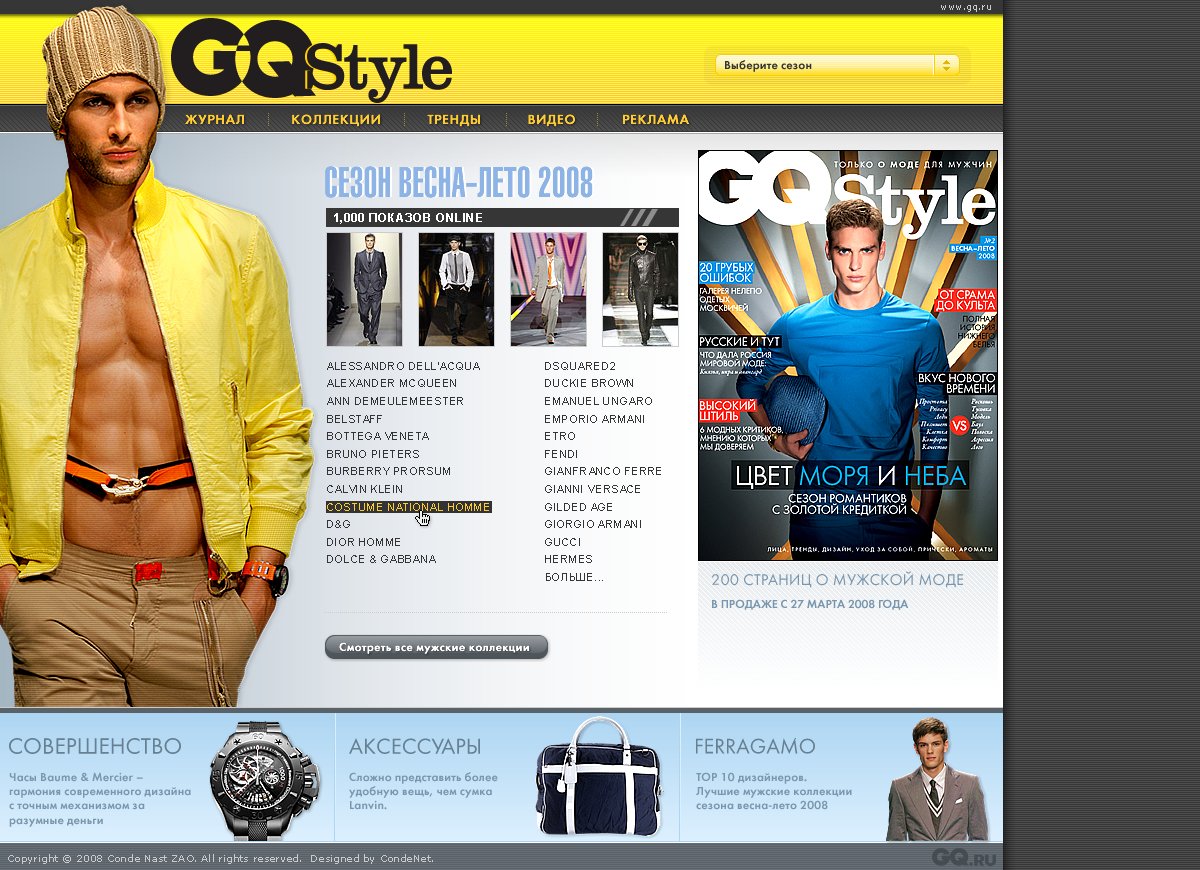Select DSQUARED2 collection

point(580,366)
